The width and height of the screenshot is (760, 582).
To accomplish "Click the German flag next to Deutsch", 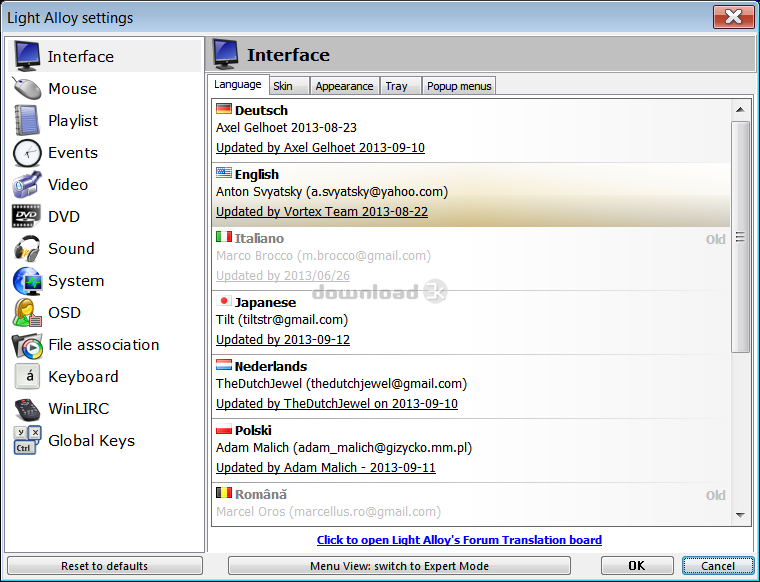I will [224, 109].
